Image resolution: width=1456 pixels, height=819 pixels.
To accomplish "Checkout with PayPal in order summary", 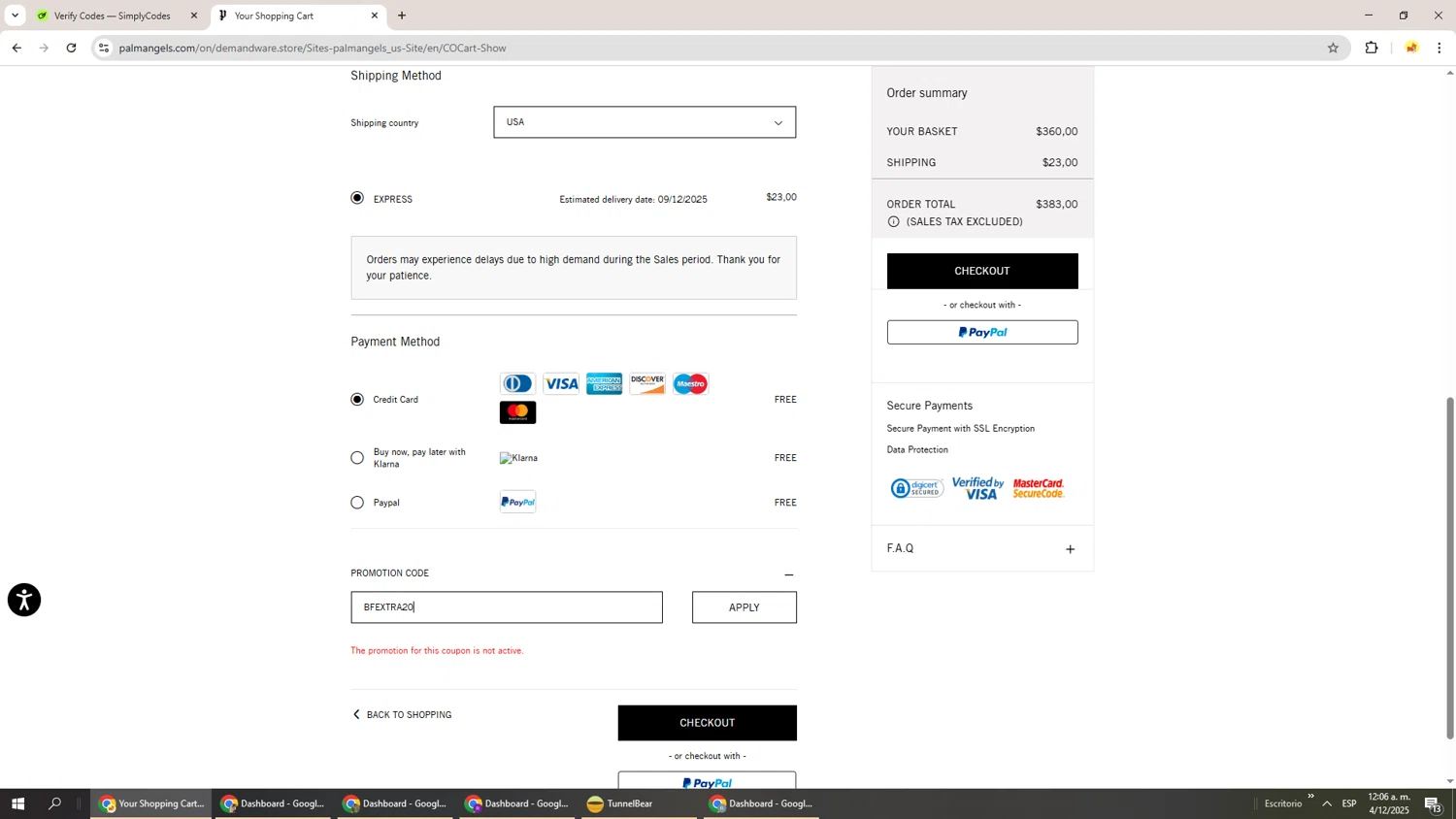I will [x=982, y=332].
